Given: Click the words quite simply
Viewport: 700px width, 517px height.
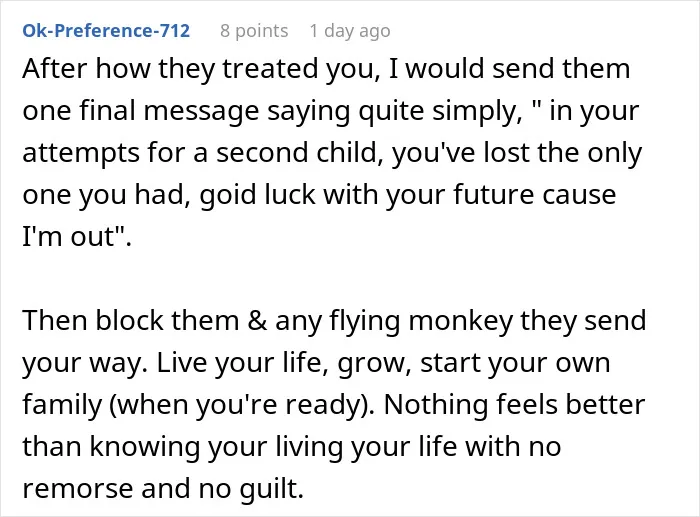Looking at the screenshot, I should [x=441, y=110].
